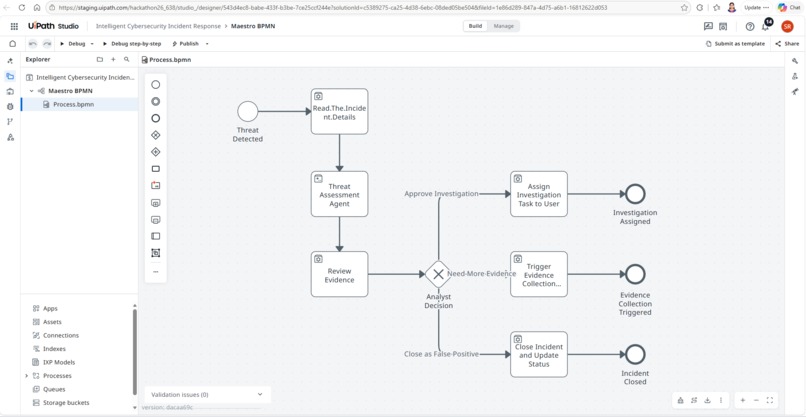Open the browser Copilot Chat button
806x417 pixels.
click(789, 8)
